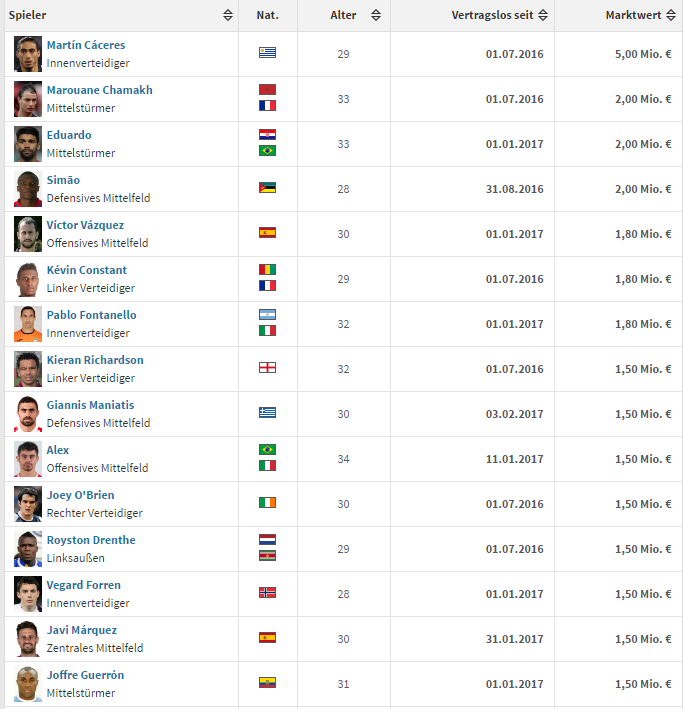
Task: Open Víctor Vázquez player page
Action: pyautogui.click(x=85, y=225)
